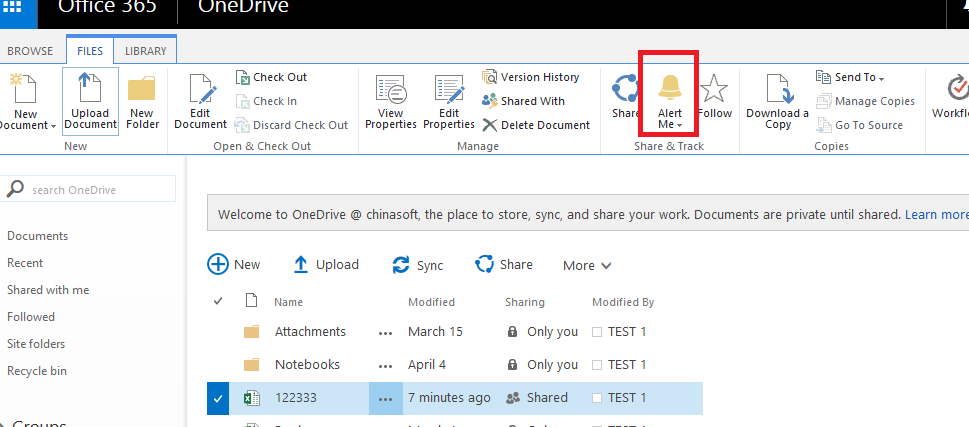Click the Workflows ribbon icon
The height and width of the screenshot is (427, 969).
tap(958, 88)
